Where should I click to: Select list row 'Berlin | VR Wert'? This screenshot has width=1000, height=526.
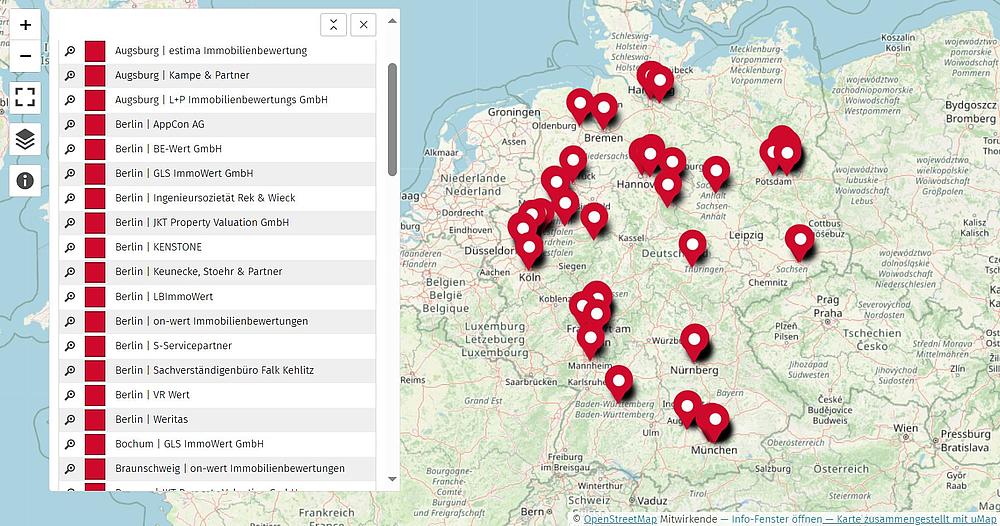pos(217,395)
